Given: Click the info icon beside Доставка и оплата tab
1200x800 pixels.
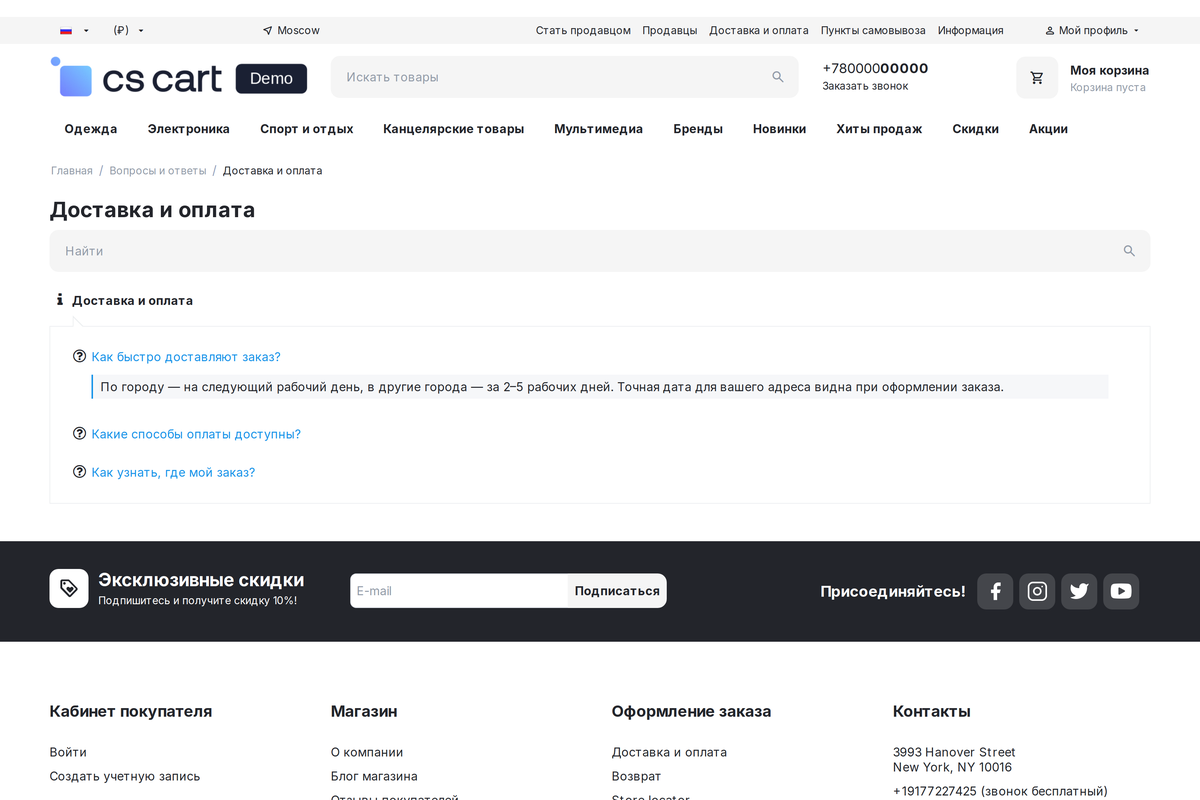Looking at the screenshot, I should [x=60, y=300].
